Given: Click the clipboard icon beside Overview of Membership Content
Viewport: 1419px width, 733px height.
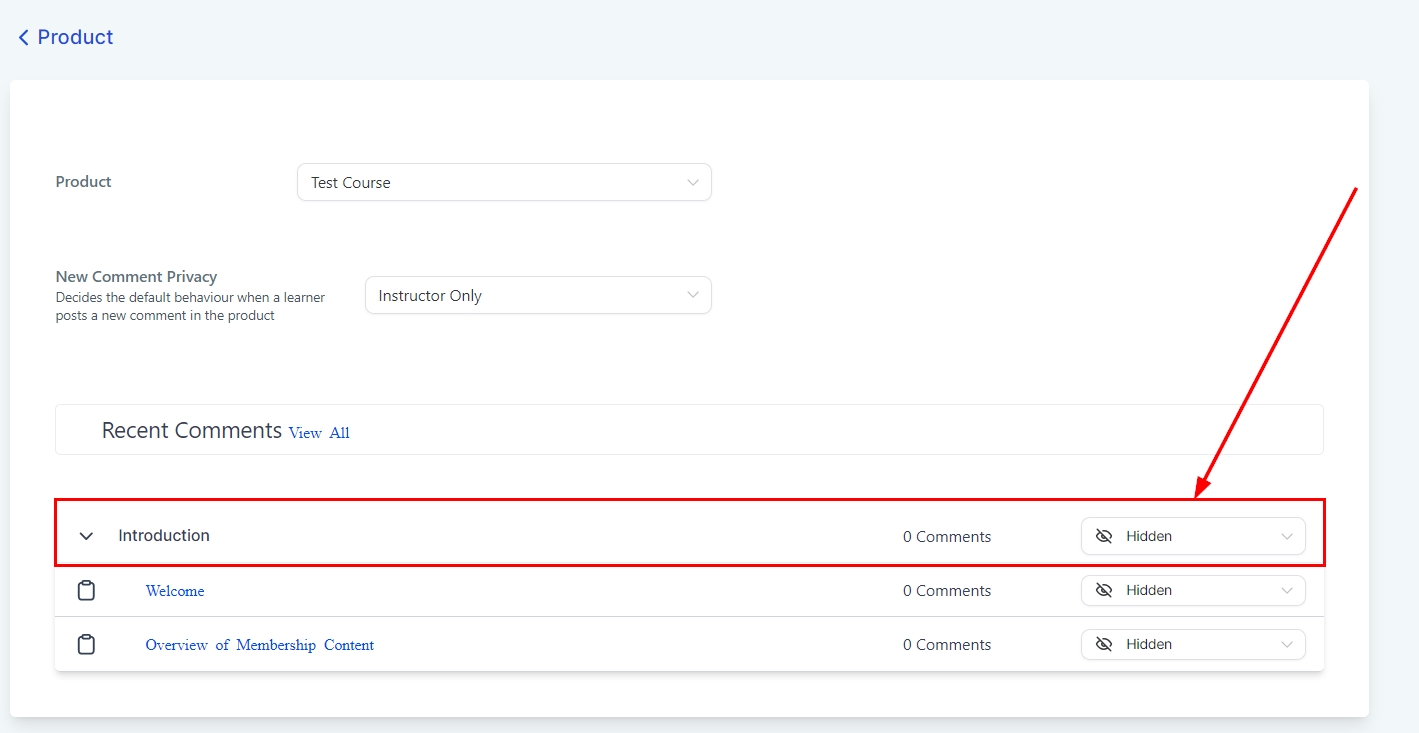Looking at the screenshot, I should (x=87, y=645).
